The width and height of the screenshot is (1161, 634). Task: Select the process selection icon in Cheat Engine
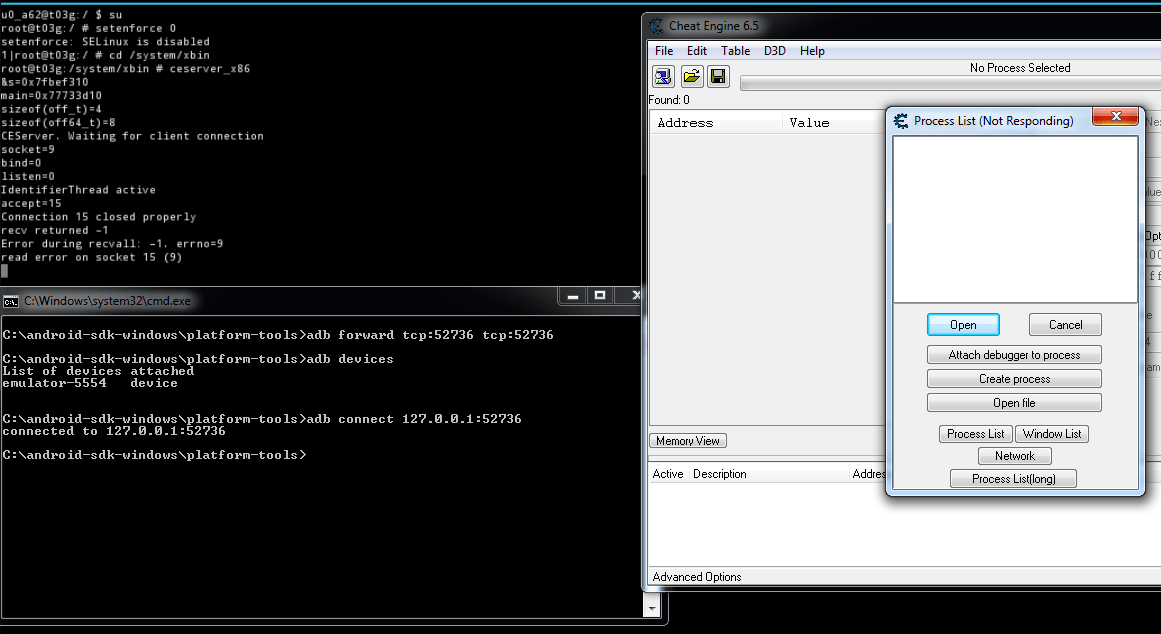pos(662,76)
